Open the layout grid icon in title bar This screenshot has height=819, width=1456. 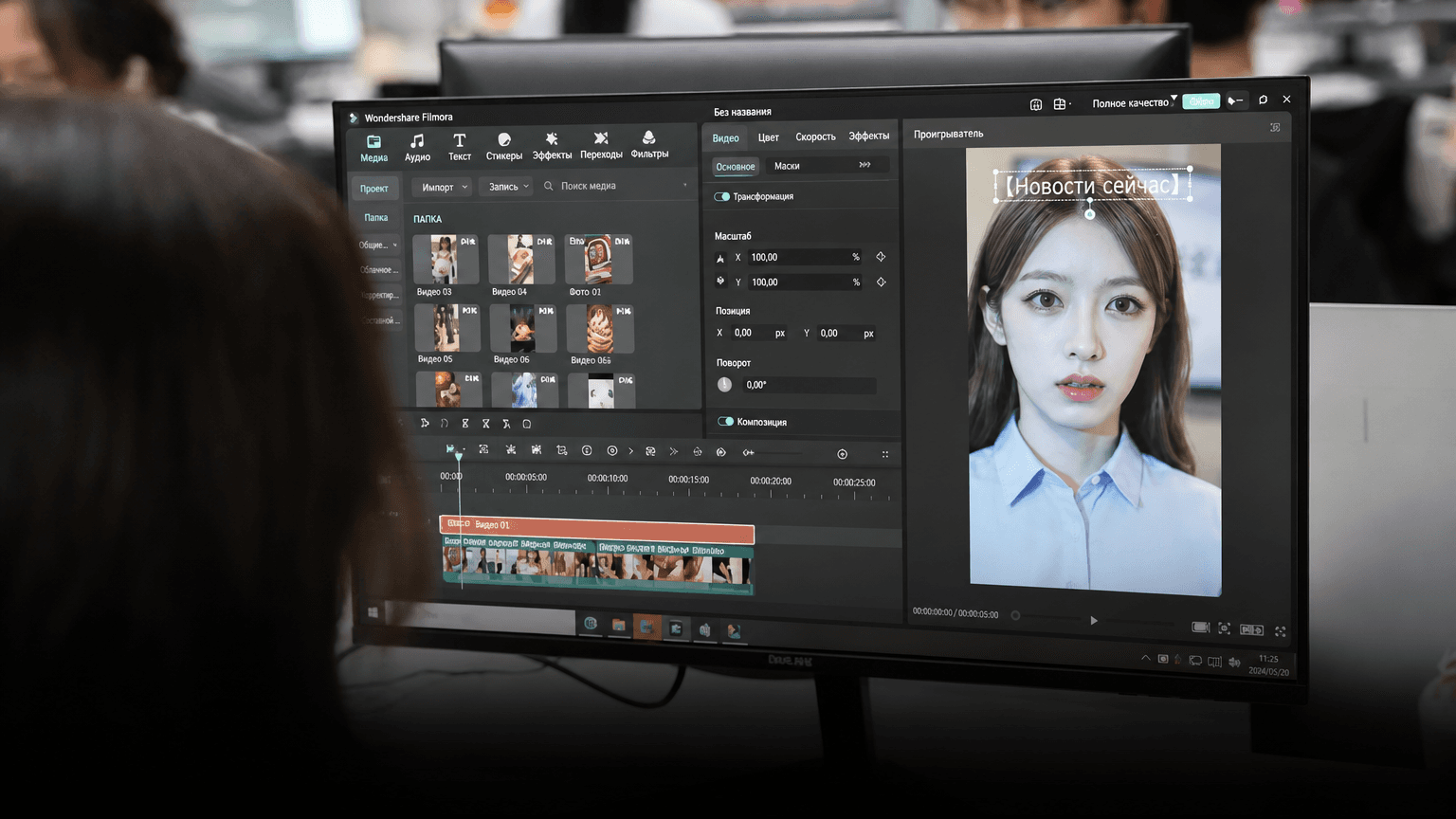click(x=1061, y=104)
